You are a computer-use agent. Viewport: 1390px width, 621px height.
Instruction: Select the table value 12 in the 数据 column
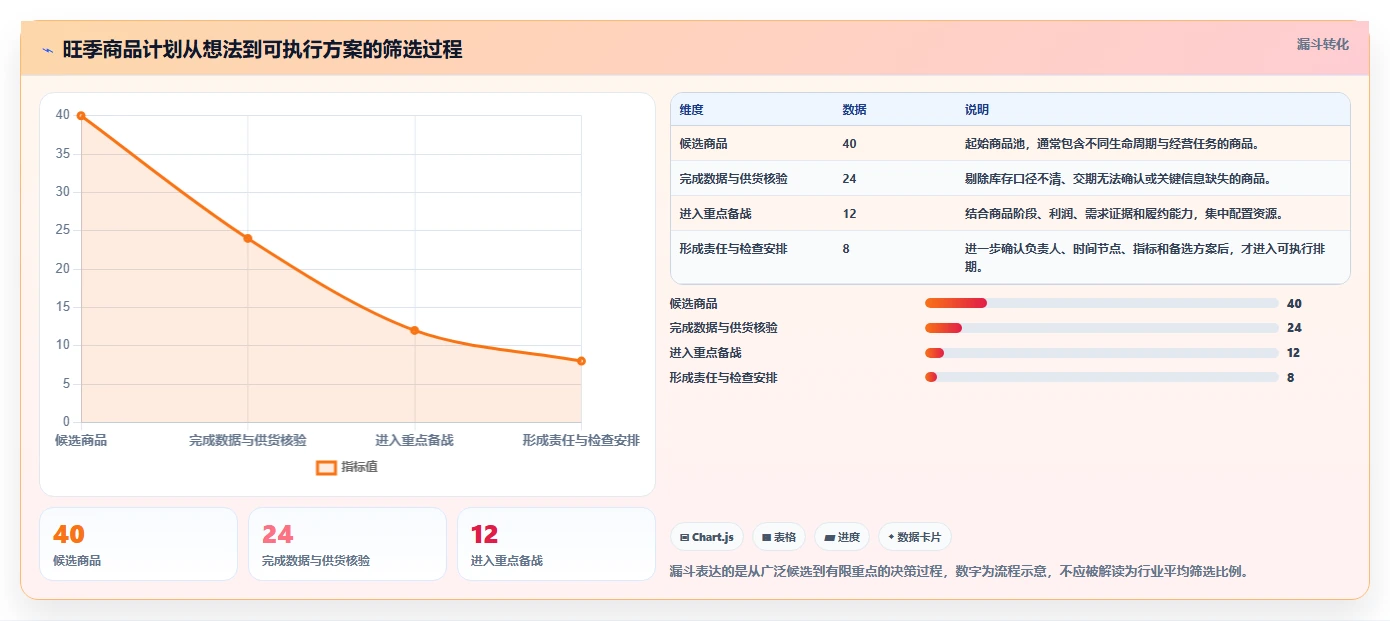849,214
